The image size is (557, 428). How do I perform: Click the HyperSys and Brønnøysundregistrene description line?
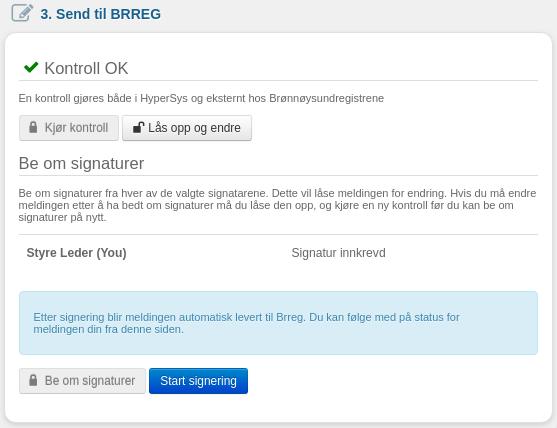pos(201,98)
